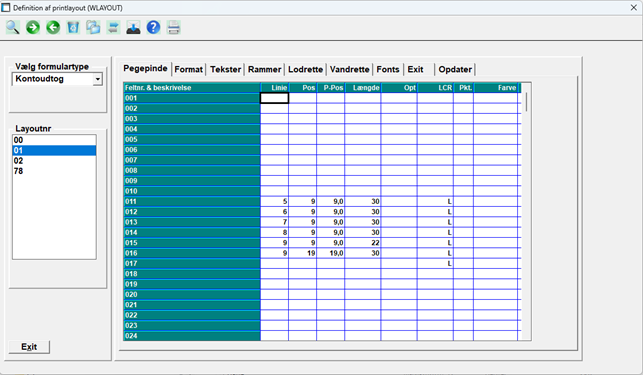Switch to the Pegepinde tab
643x375 pixels.
(145, 69)
